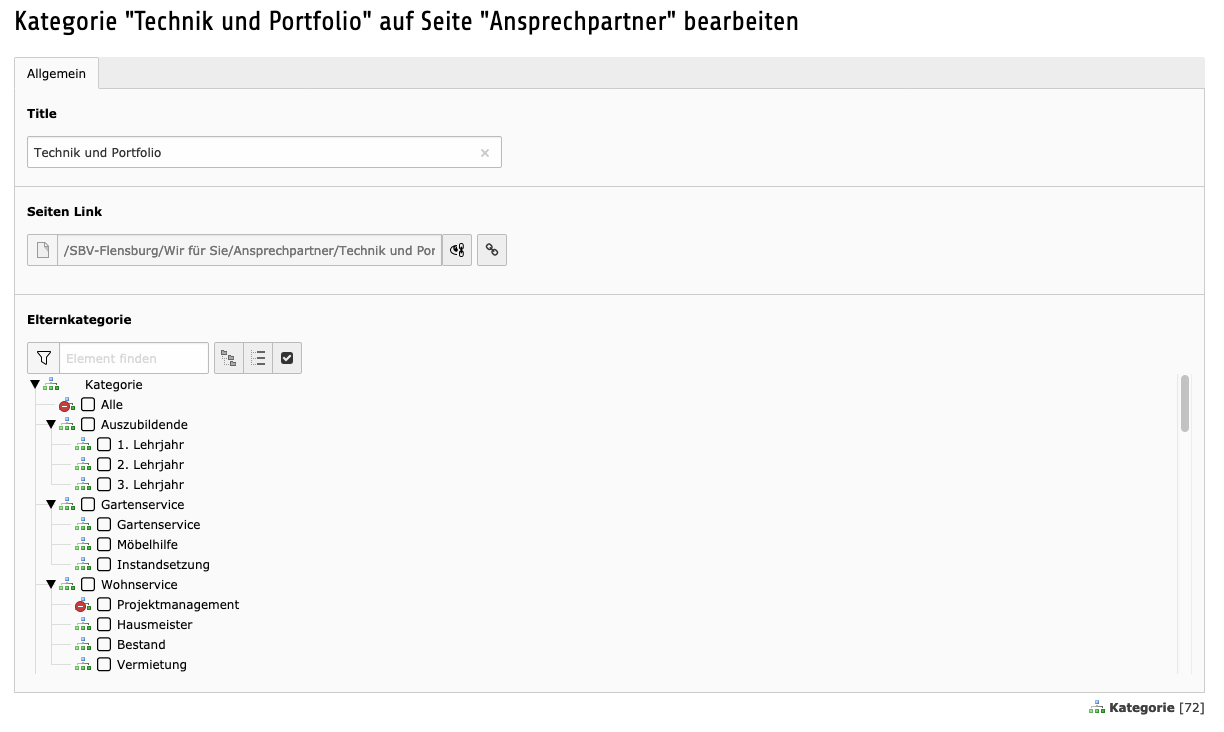Click the tree's vertical scrollbar thumb

point(1184,403)
